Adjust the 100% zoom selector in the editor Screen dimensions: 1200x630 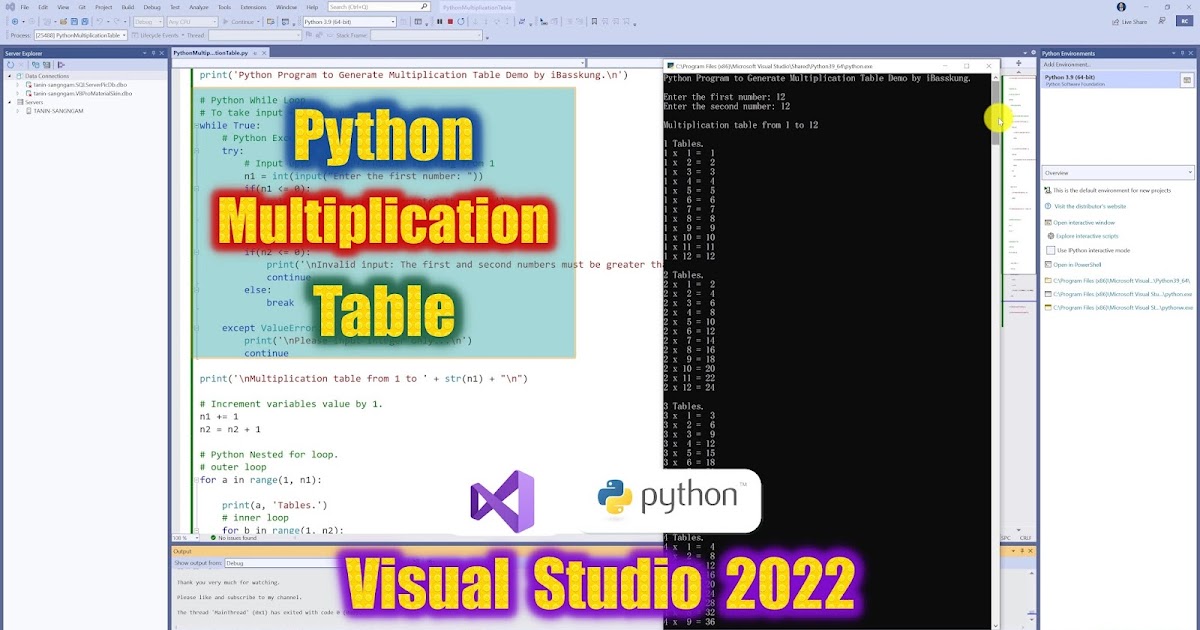(185, 538)
